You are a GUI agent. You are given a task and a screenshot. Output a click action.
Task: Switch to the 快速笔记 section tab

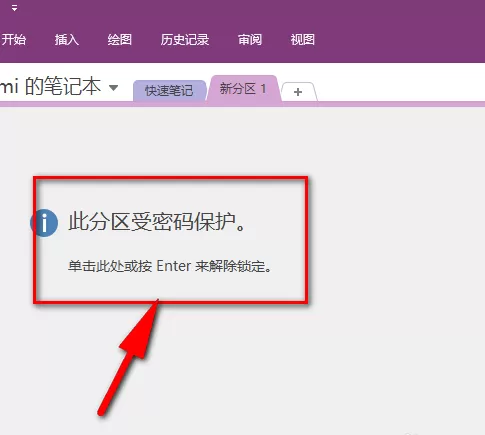pos(169,91)
